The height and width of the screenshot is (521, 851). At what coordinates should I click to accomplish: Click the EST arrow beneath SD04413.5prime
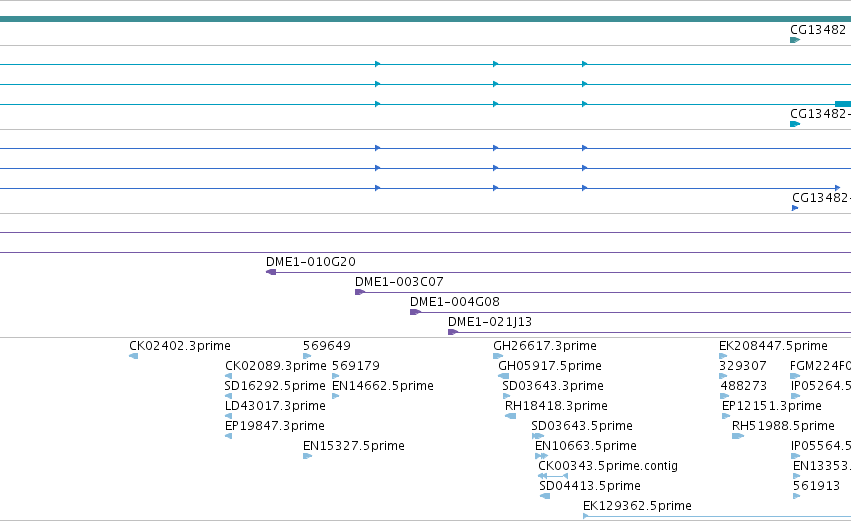point(545,496)
